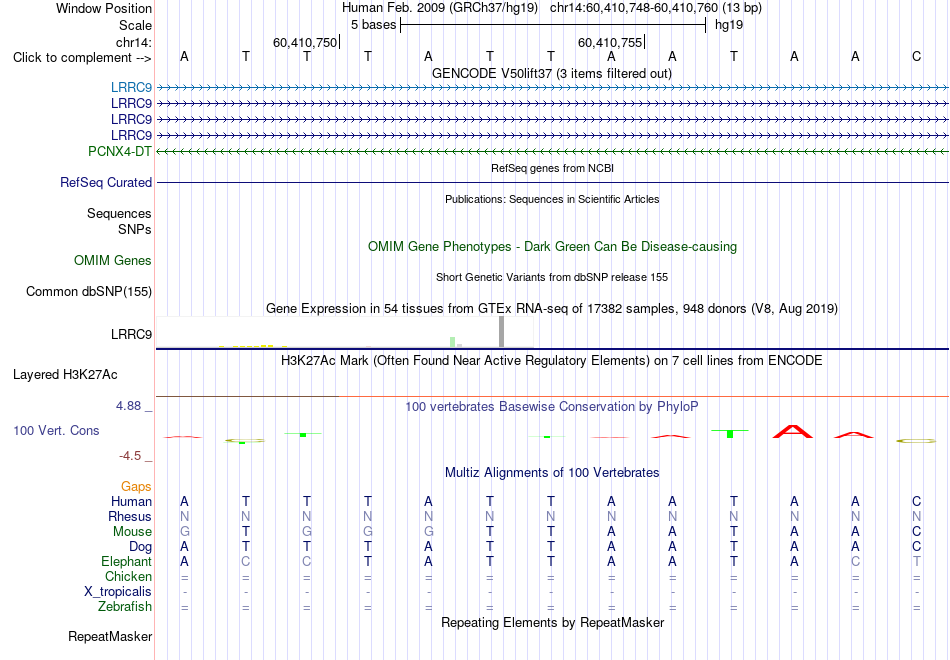This screenshot has height=660, width=950.
Task: Click the 'Click to complement -->' label
Action: (82, 58)
